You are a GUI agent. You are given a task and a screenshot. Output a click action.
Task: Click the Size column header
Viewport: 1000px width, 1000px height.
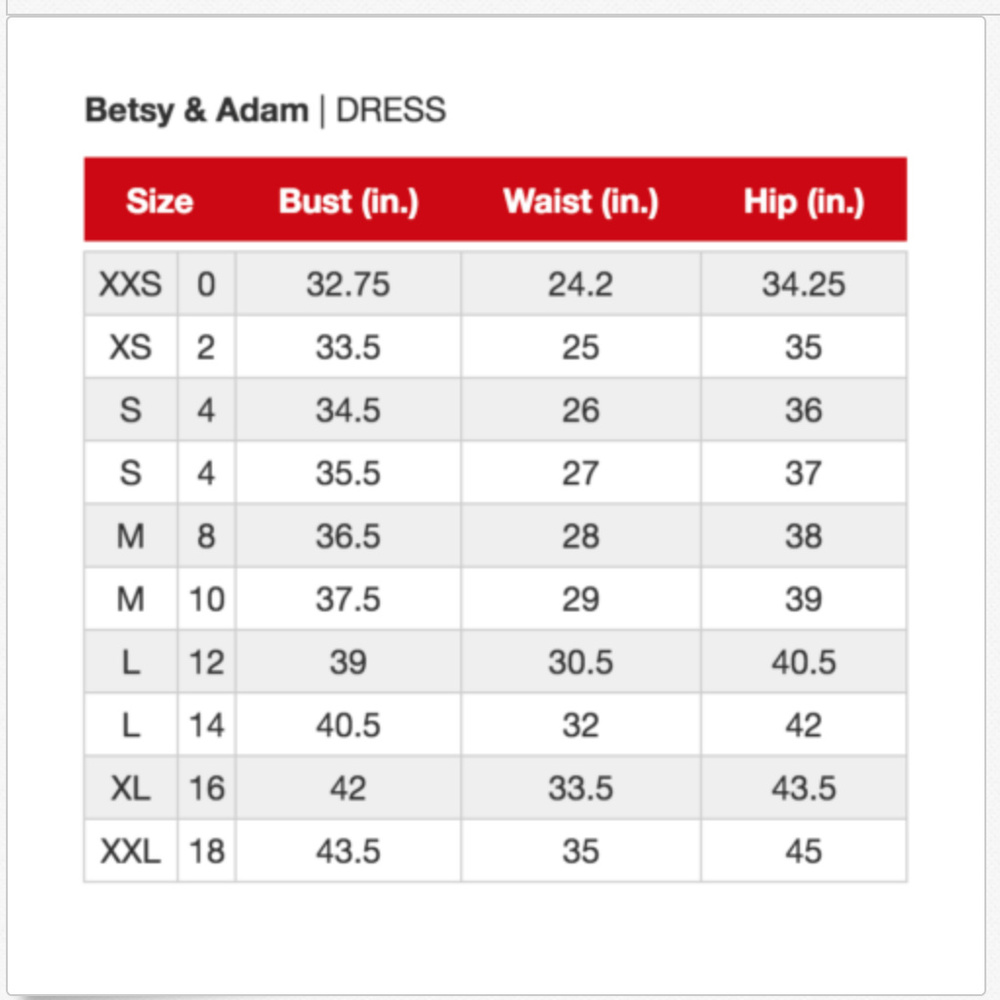(x=159, y=202)
